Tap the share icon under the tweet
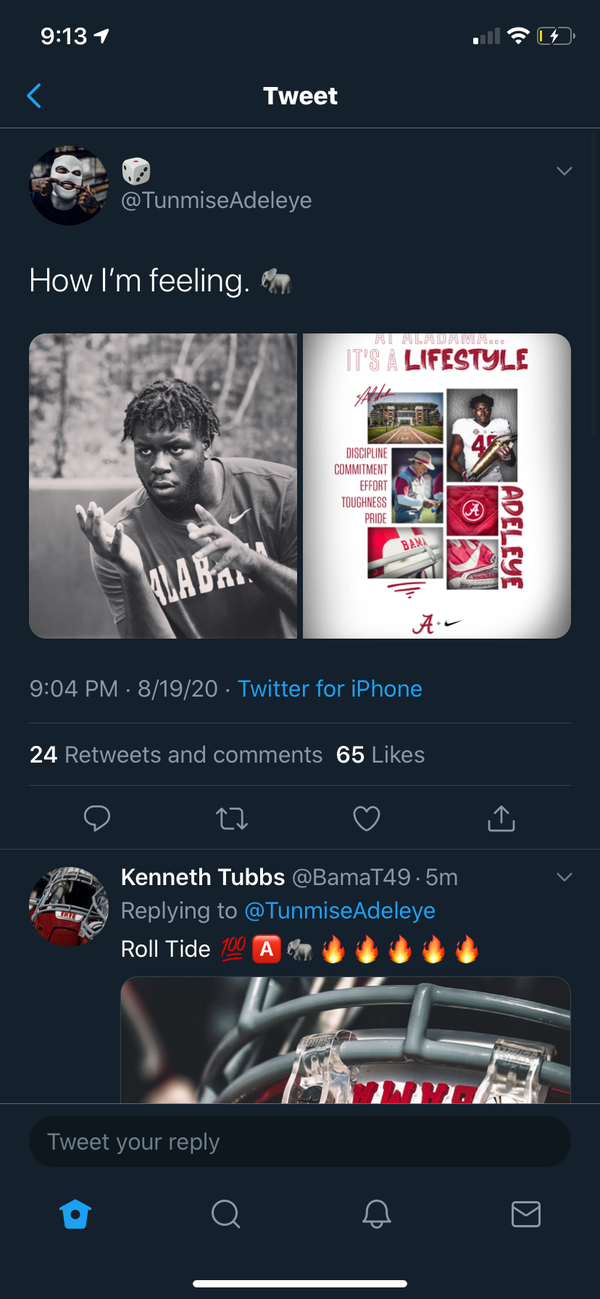Screen dimensions: 600x1299 [x=501, y=819]
